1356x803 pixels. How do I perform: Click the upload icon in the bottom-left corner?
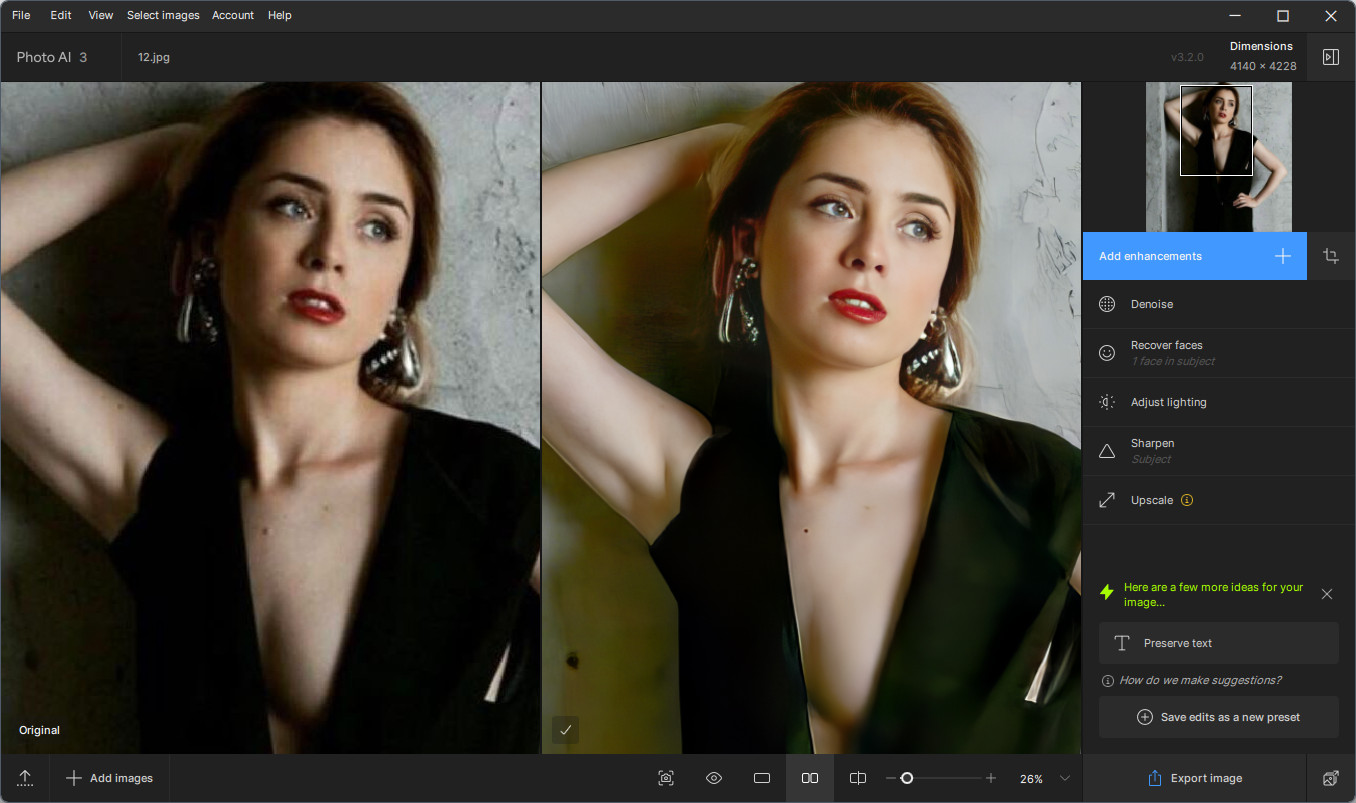tap(25, 778)
